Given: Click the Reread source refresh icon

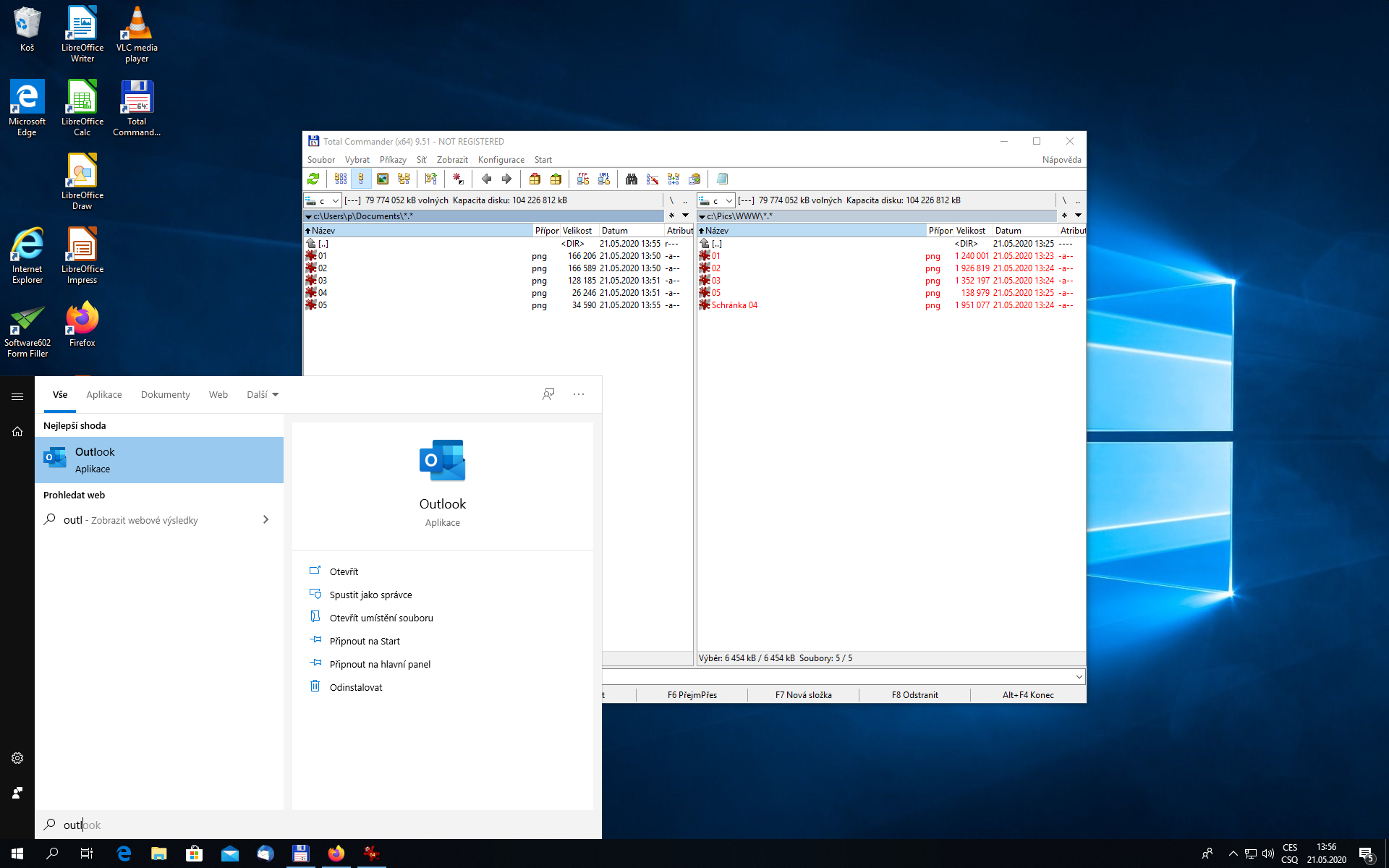Looking at the screenshot, I should click(x=313, y=179).
